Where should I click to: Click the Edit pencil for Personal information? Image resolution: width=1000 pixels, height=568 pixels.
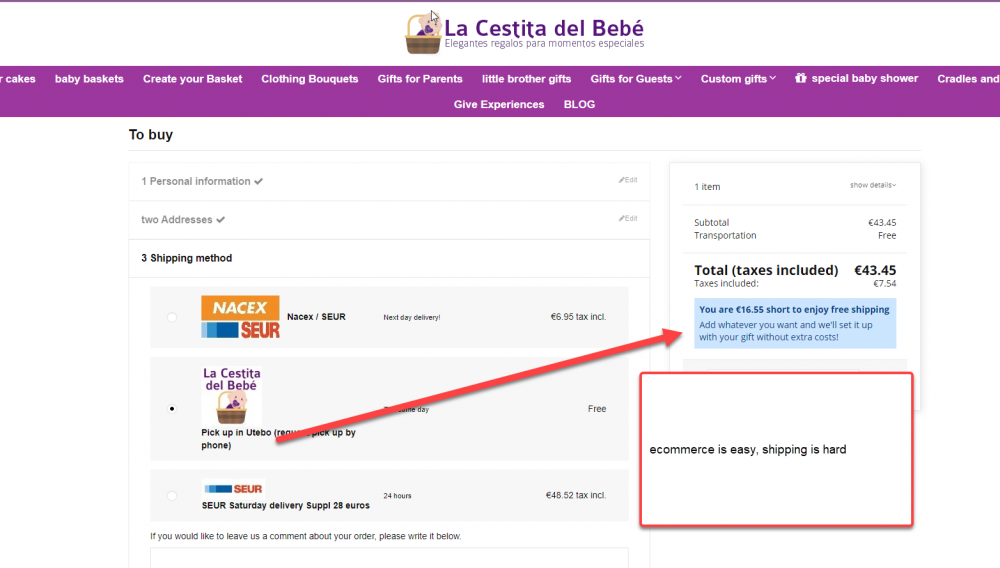pyautogui.click(x=628, y=180)
